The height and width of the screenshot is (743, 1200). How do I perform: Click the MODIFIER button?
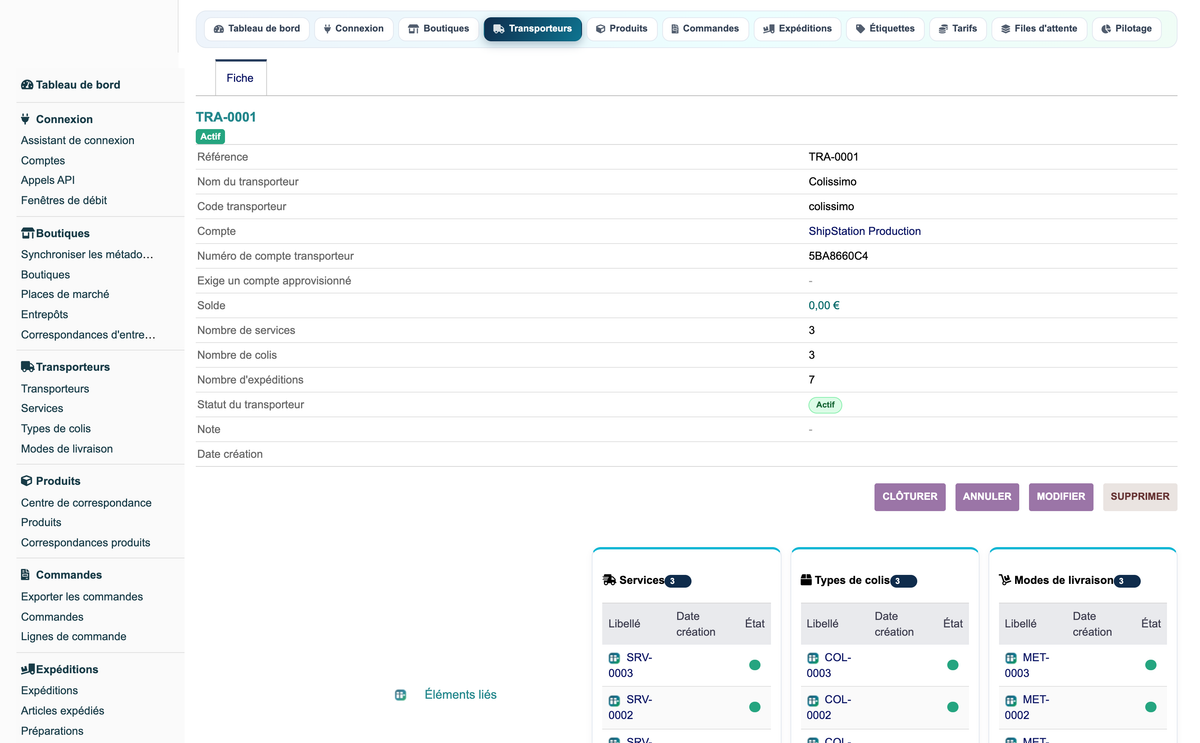pyautogui.click(x=1061, y=497)
